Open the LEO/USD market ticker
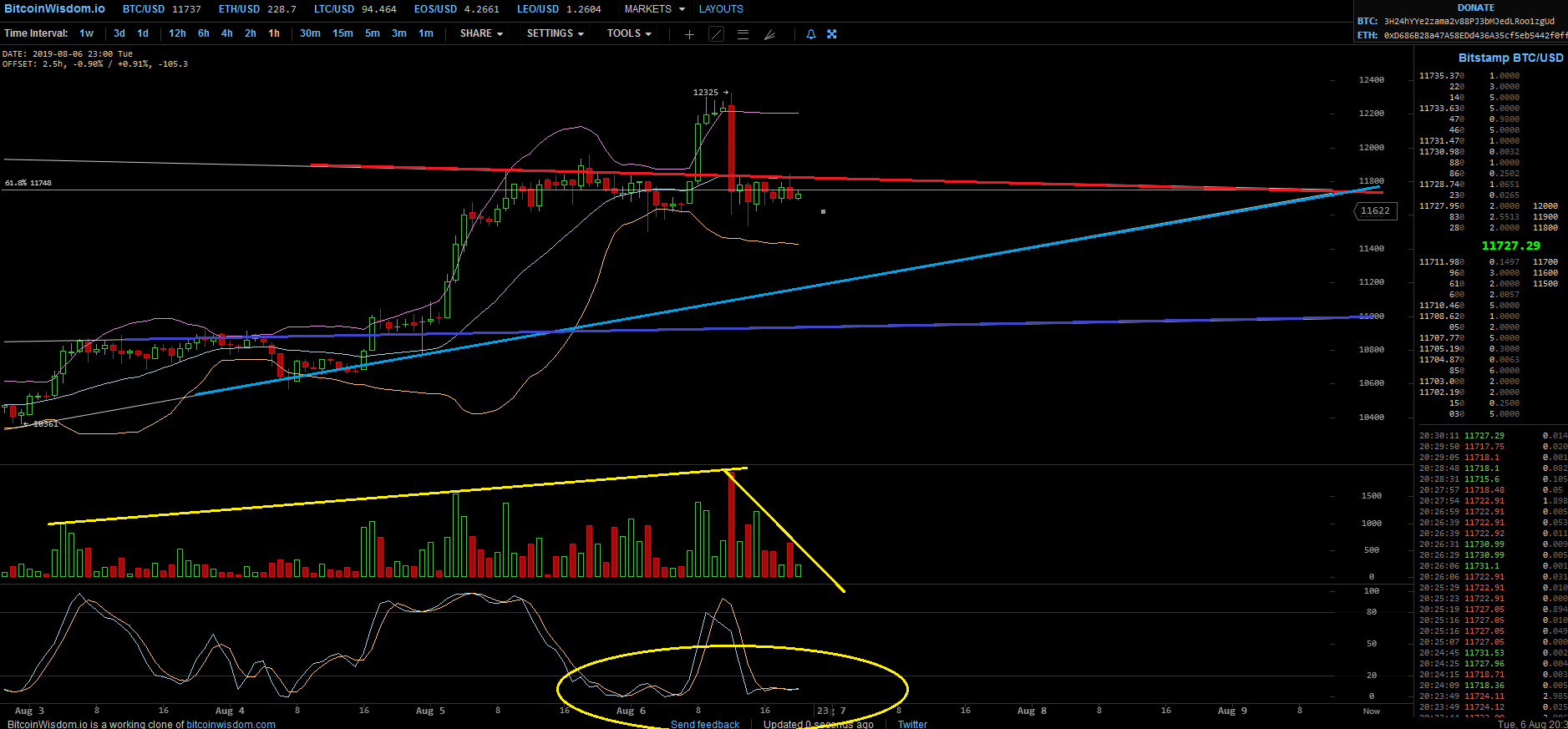The width and height of the screenshot is (1568, 729). [559, 9]
